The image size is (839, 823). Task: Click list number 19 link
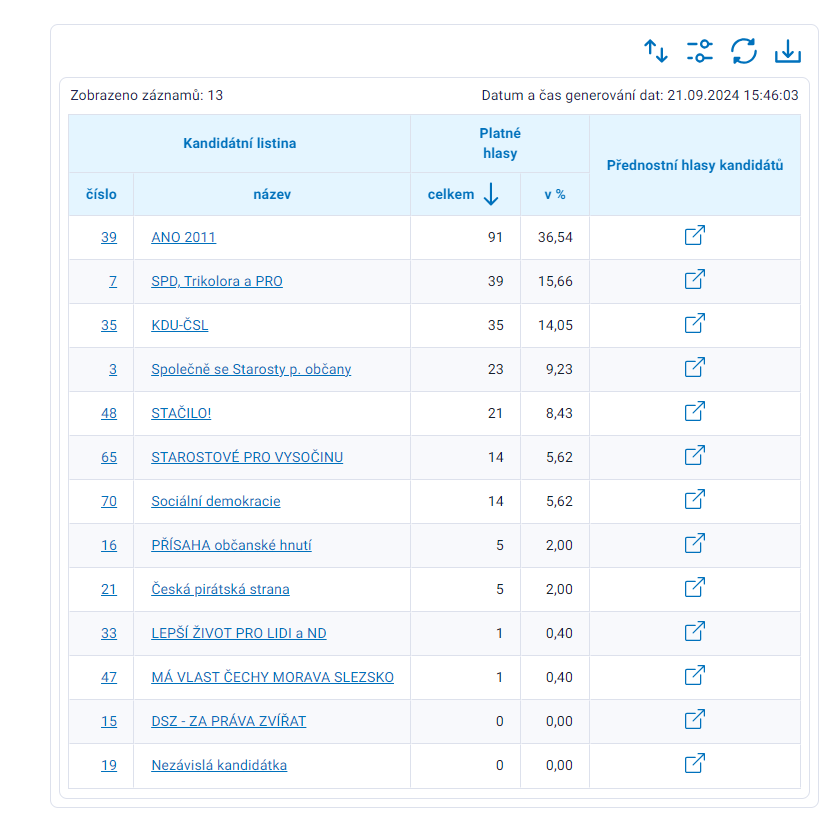(x=109, y=765)
